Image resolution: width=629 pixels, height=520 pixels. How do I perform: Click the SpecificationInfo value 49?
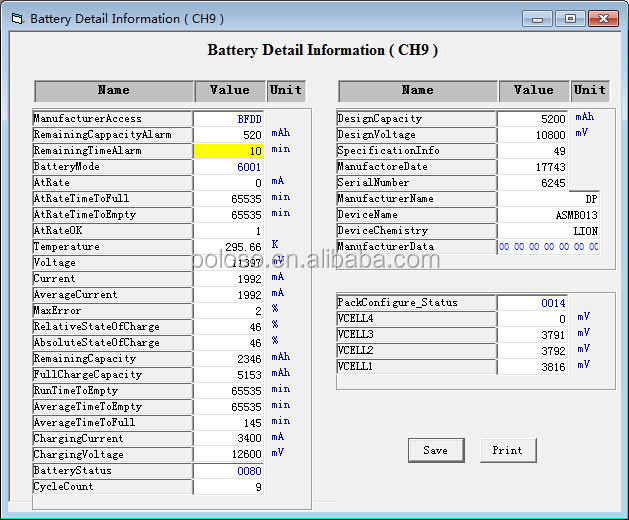tap(532, 151)
